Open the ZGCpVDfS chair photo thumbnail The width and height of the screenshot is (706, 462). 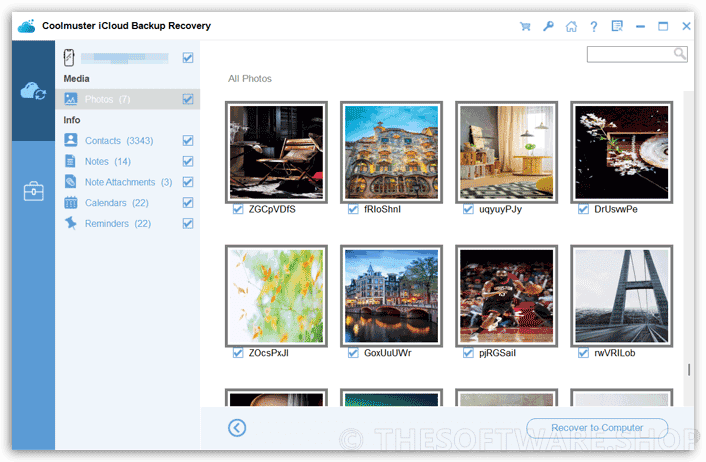point(276,152)
